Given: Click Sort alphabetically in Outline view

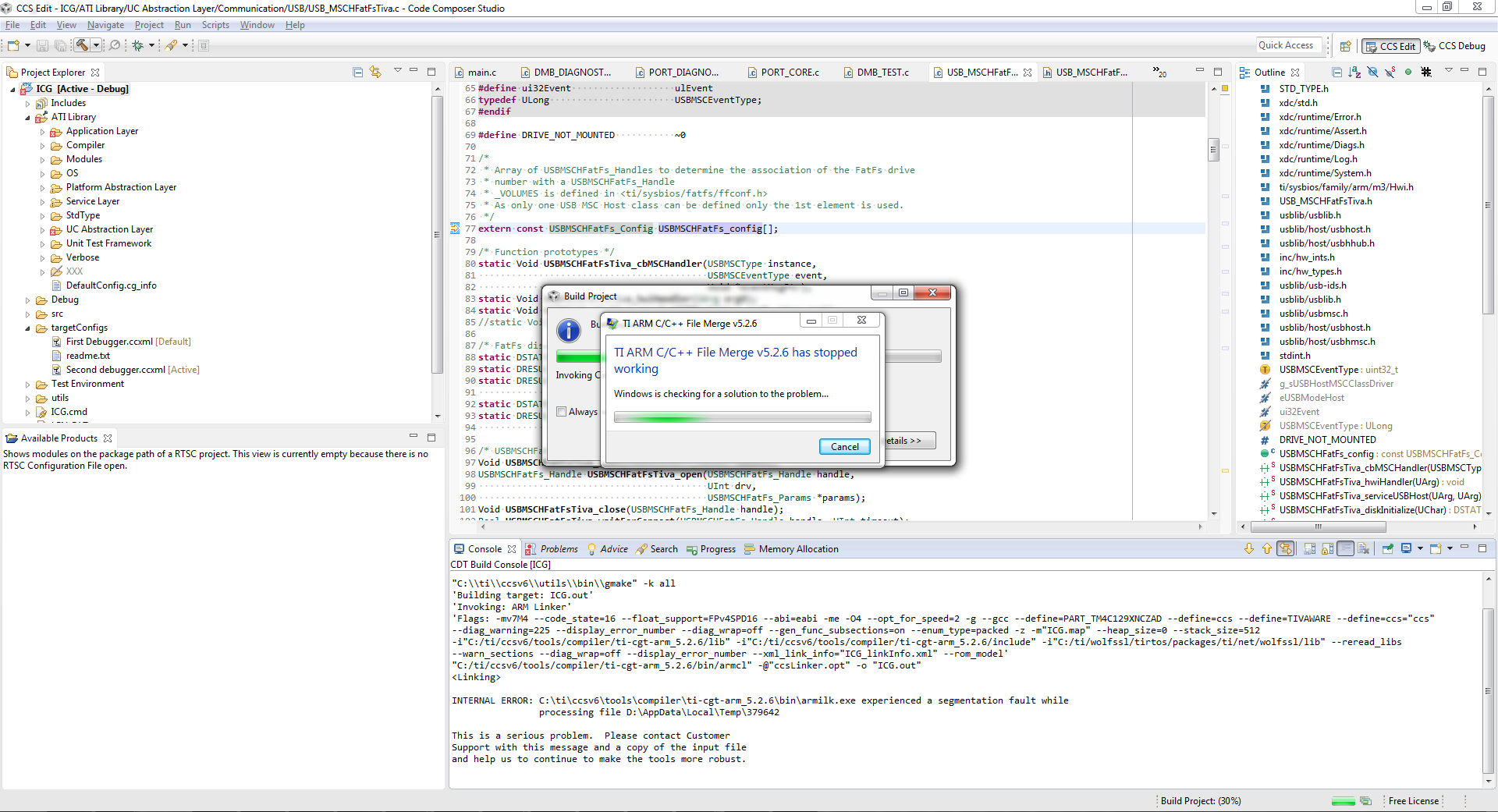Looking at the screenshot, I should tap(1354, 72).
